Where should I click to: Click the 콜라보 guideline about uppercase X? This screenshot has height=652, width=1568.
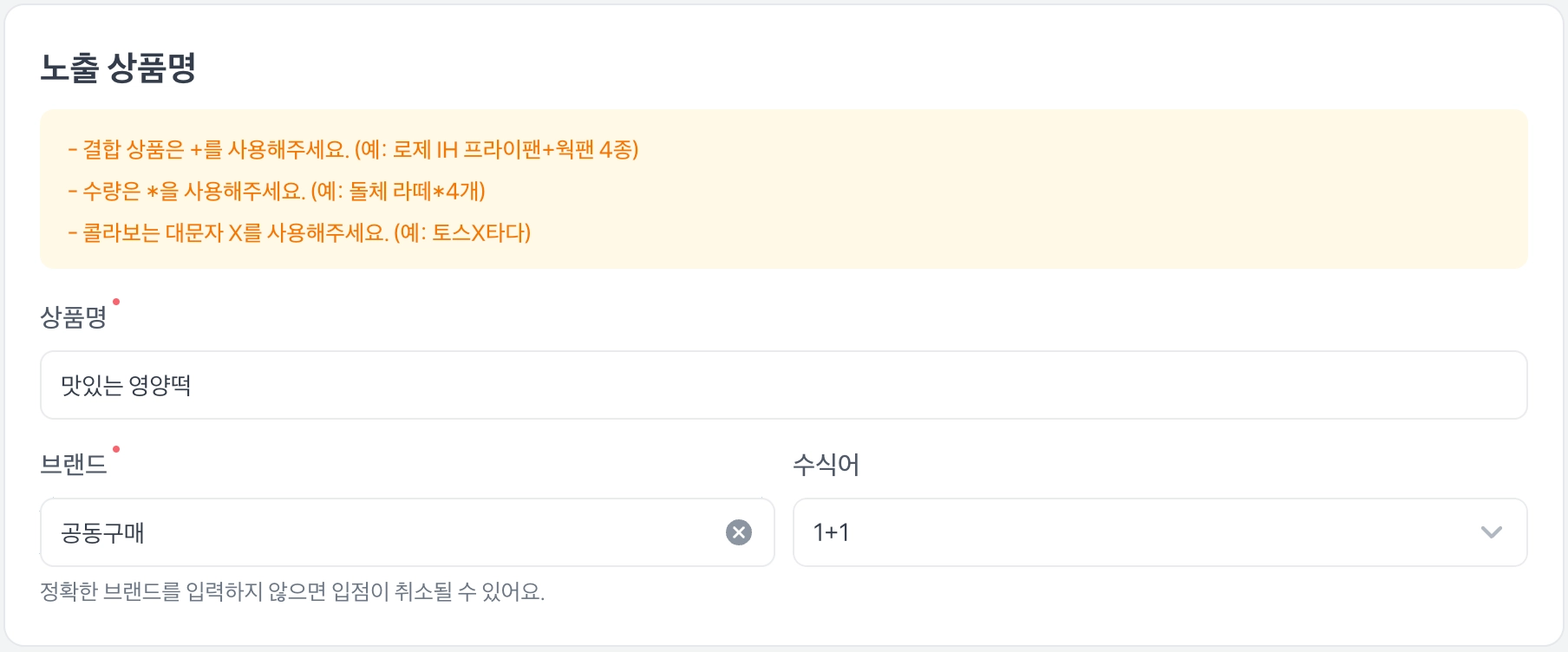pyautogui.click(x=299, y=232)
